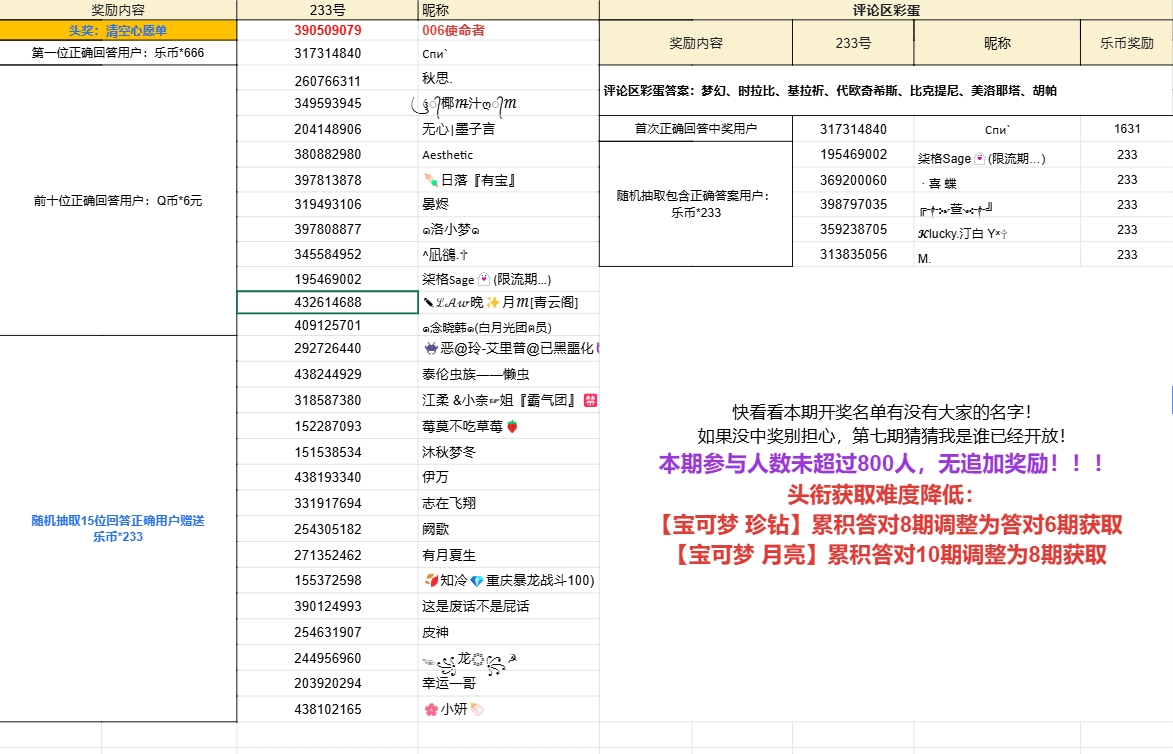Select the line 【宝可梦 月亮】累积答对10期
Screen dimensions: 1173x754
tap(890, 555)
